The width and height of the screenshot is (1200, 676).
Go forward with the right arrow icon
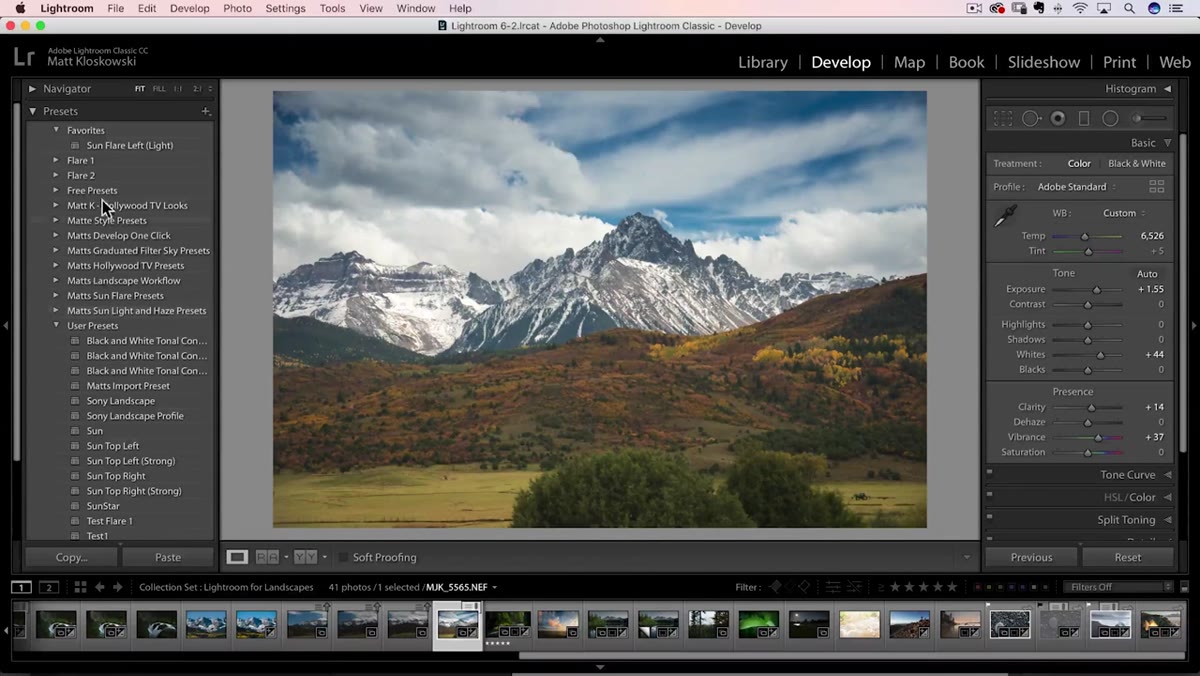[117, 587]
